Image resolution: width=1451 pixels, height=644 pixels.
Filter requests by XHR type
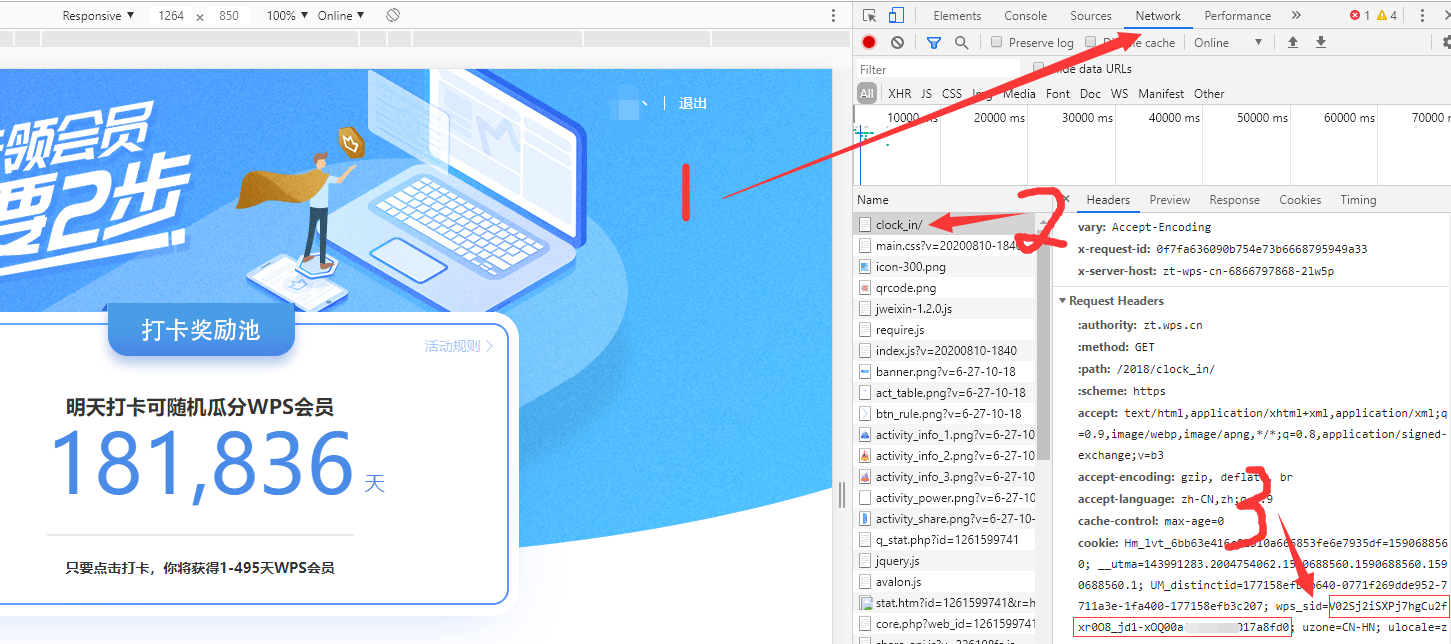coord(899,93)
